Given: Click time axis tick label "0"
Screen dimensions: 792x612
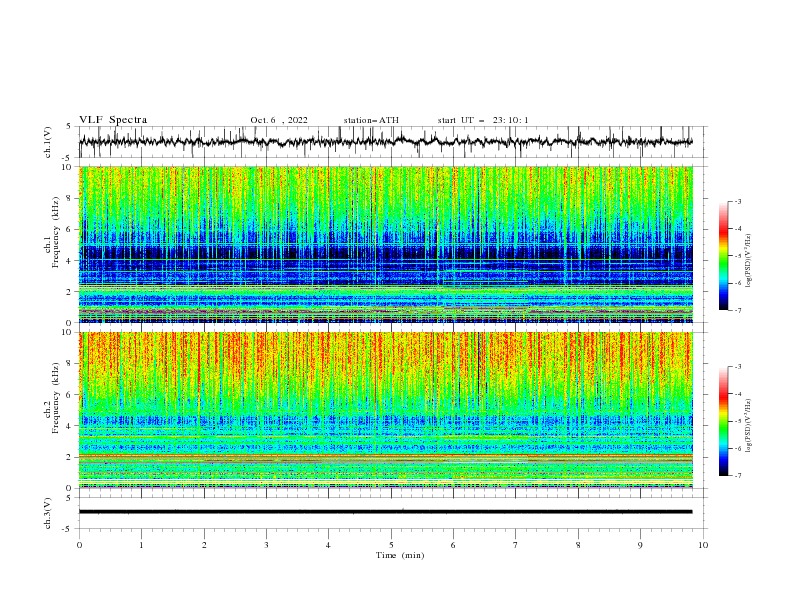Looking at the screenshot, I should (x=79, y=545).
